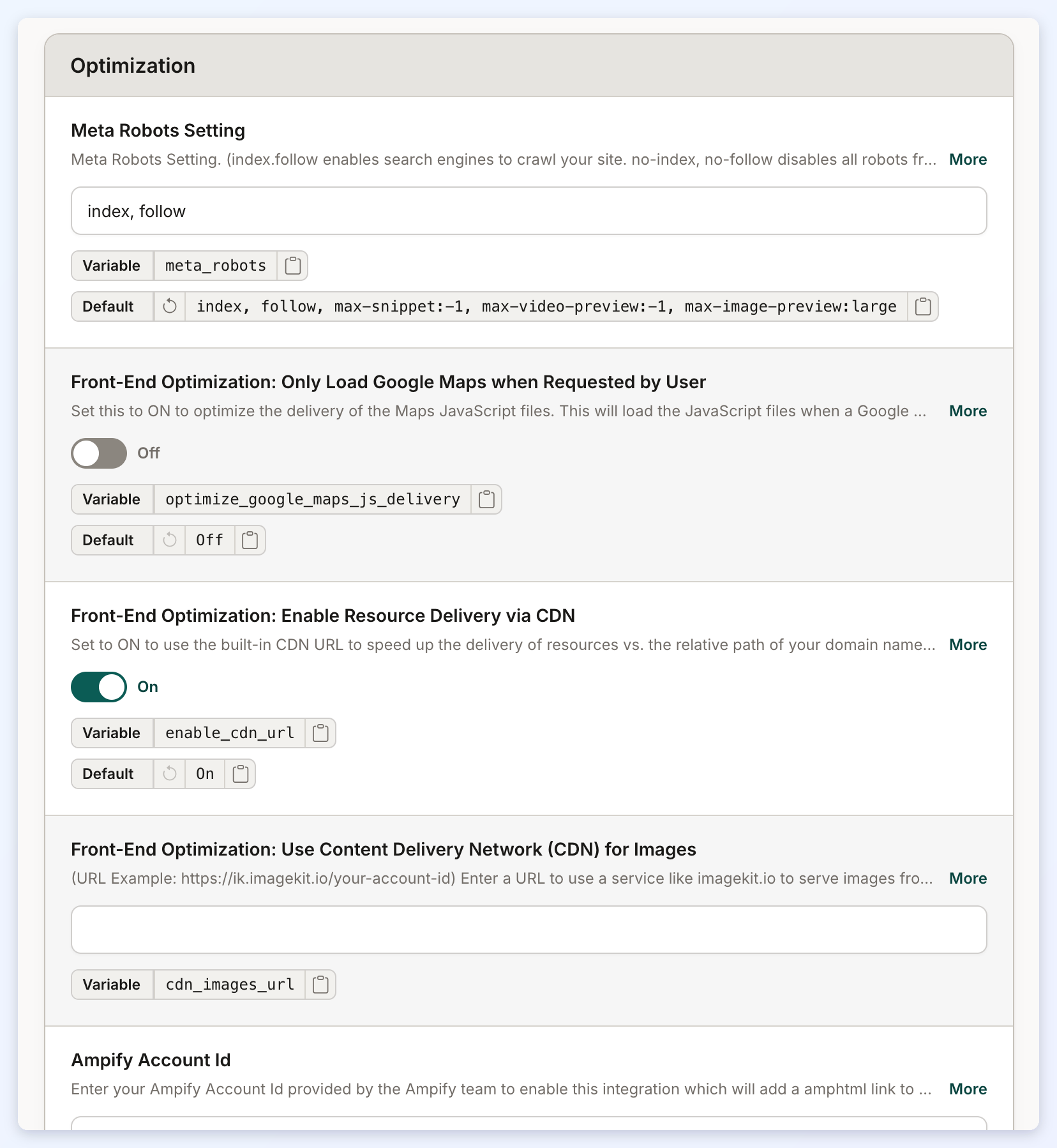
Task: Copy the meta_robots variable name
Action: (x=293, y=266)
